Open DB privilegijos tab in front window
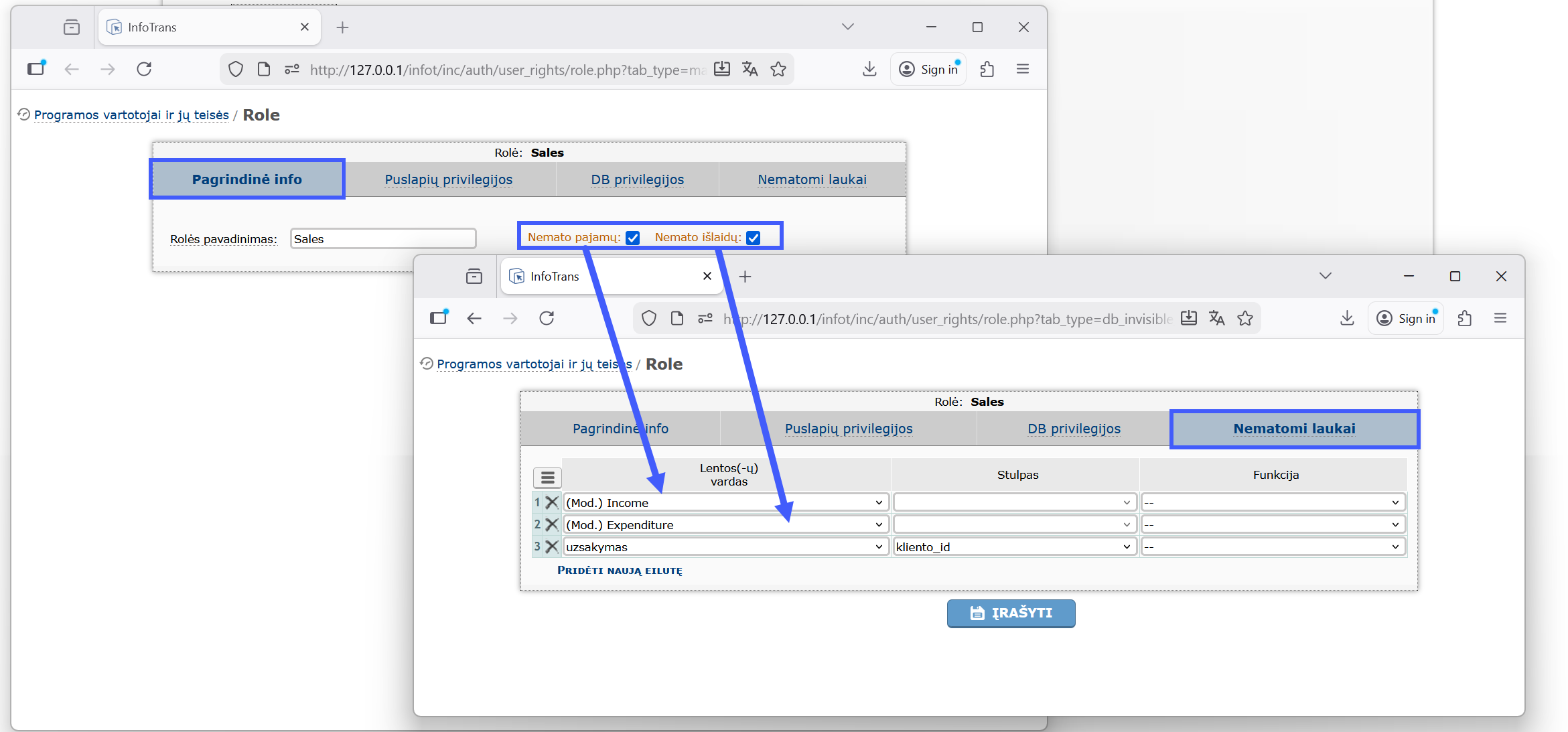 1074,429
